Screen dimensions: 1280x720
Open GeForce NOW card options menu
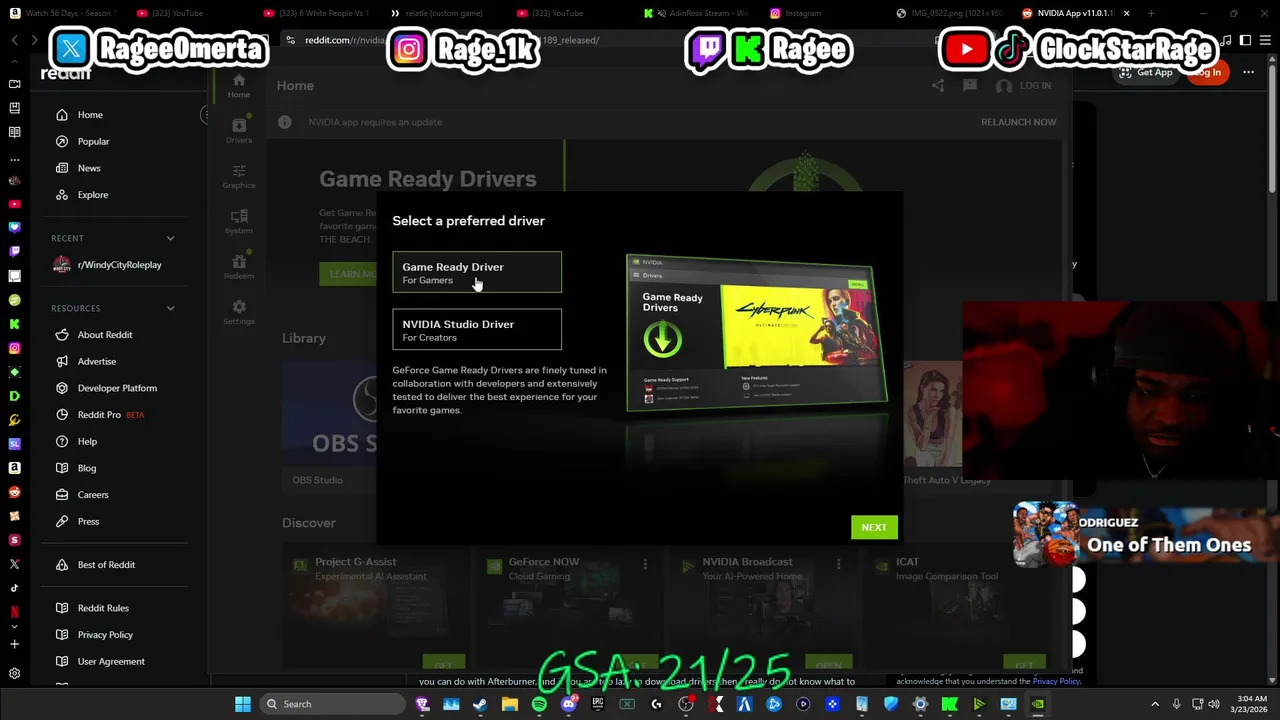coord(646,565)
